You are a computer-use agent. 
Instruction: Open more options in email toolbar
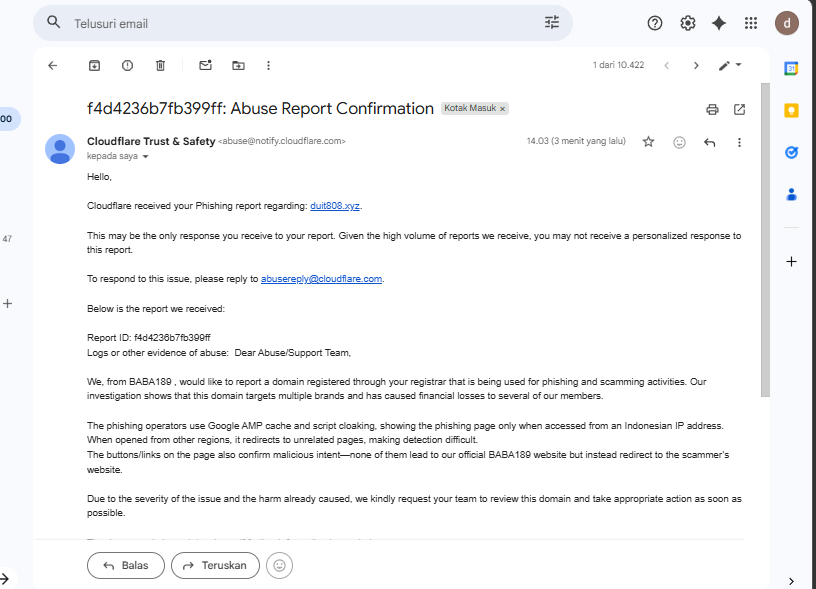269,66
